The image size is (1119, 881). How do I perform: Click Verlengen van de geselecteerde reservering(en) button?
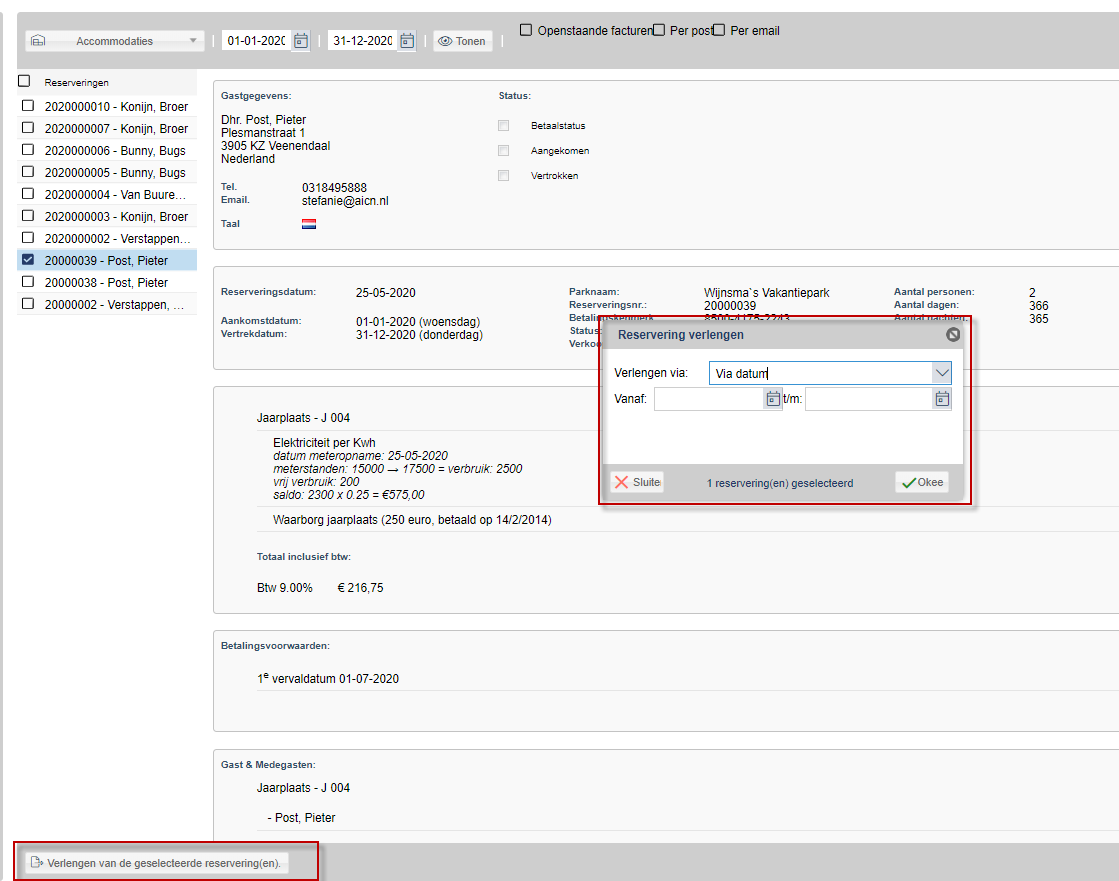157,863
